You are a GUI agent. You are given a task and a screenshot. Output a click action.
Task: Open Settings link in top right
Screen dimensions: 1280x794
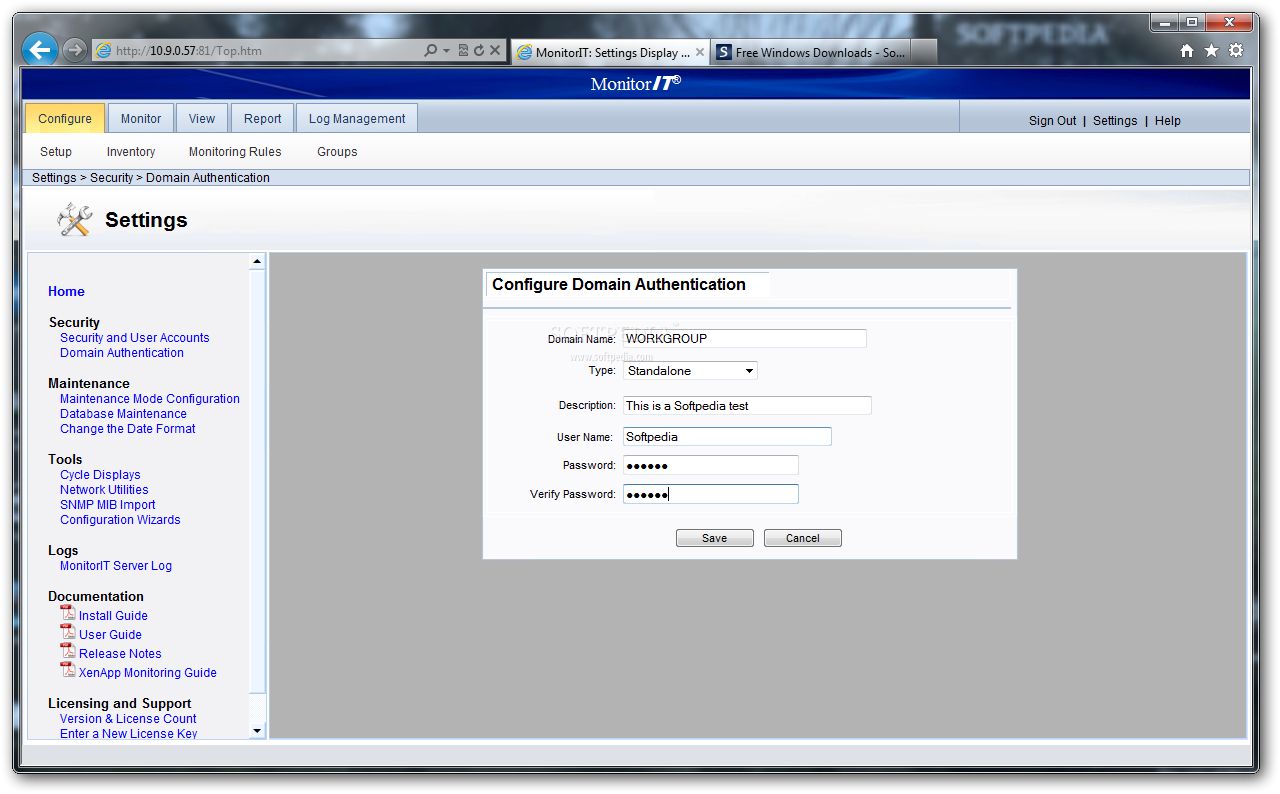(1115, 120)
